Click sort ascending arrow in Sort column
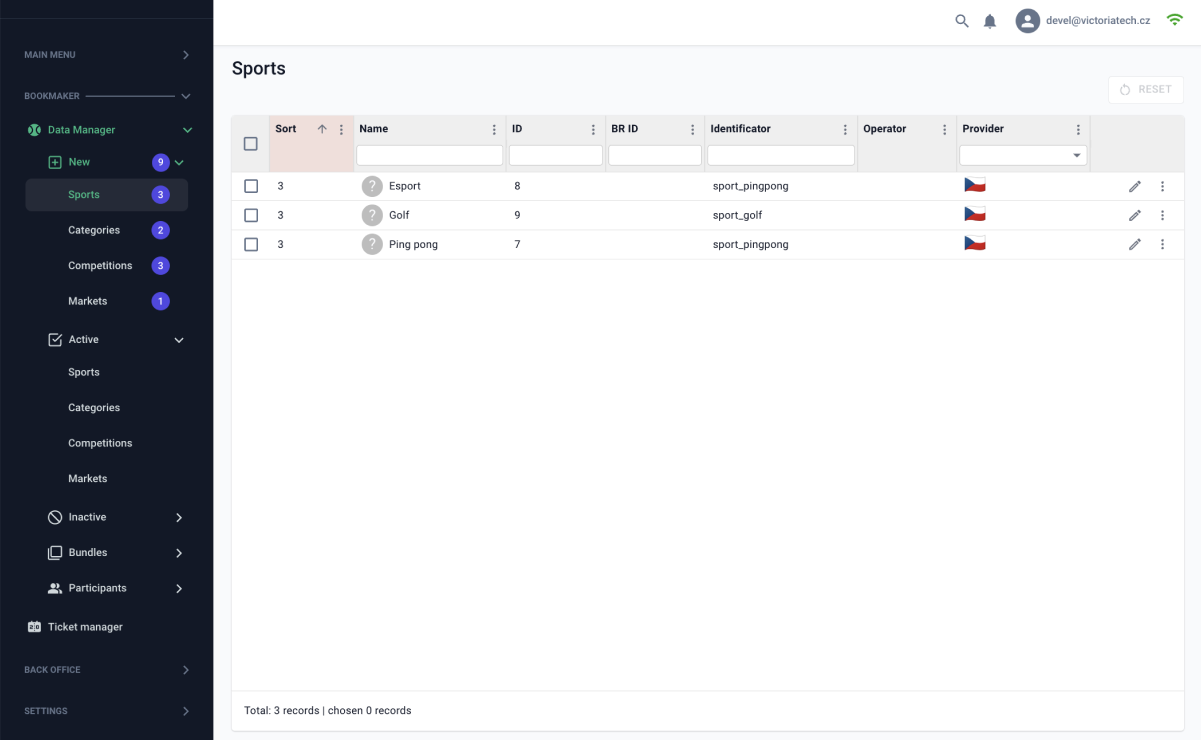Viewport: 1201px width, 740px height. [x=322, y=129]
